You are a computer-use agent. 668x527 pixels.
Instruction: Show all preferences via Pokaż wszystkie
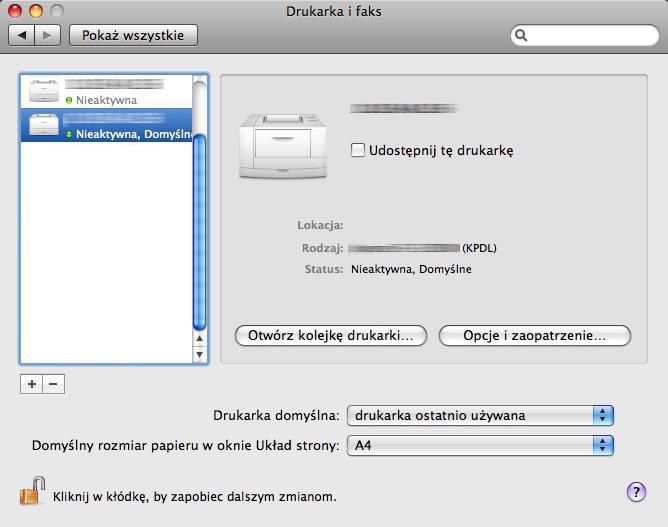[133, 35]
